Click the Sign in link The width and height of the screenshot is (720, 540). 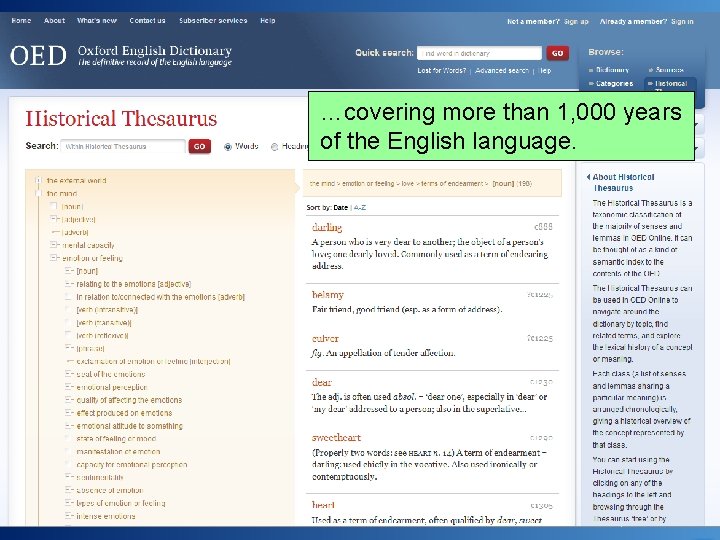682,22
